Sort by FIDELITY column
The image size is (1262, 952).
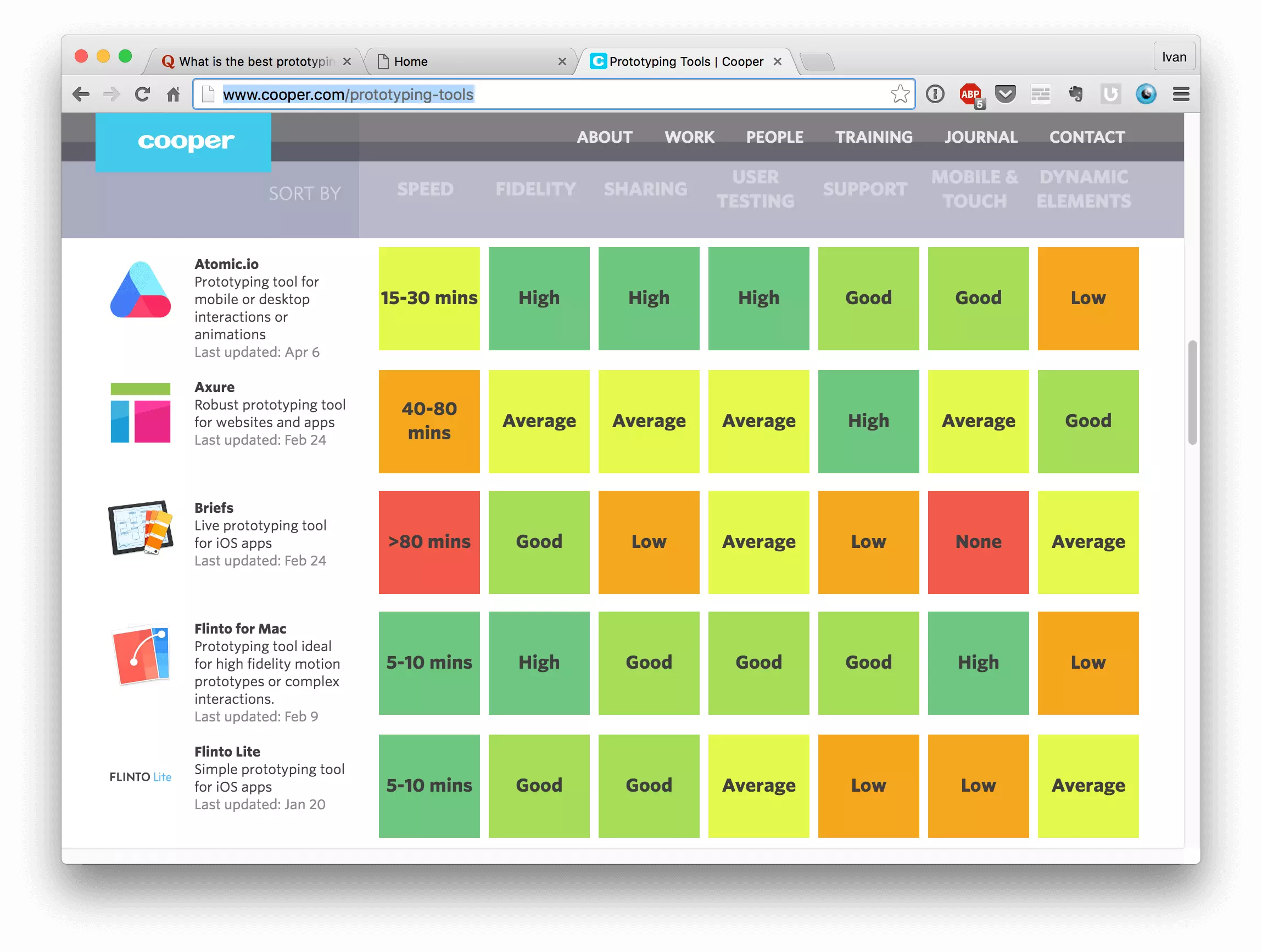click(535, 189)
